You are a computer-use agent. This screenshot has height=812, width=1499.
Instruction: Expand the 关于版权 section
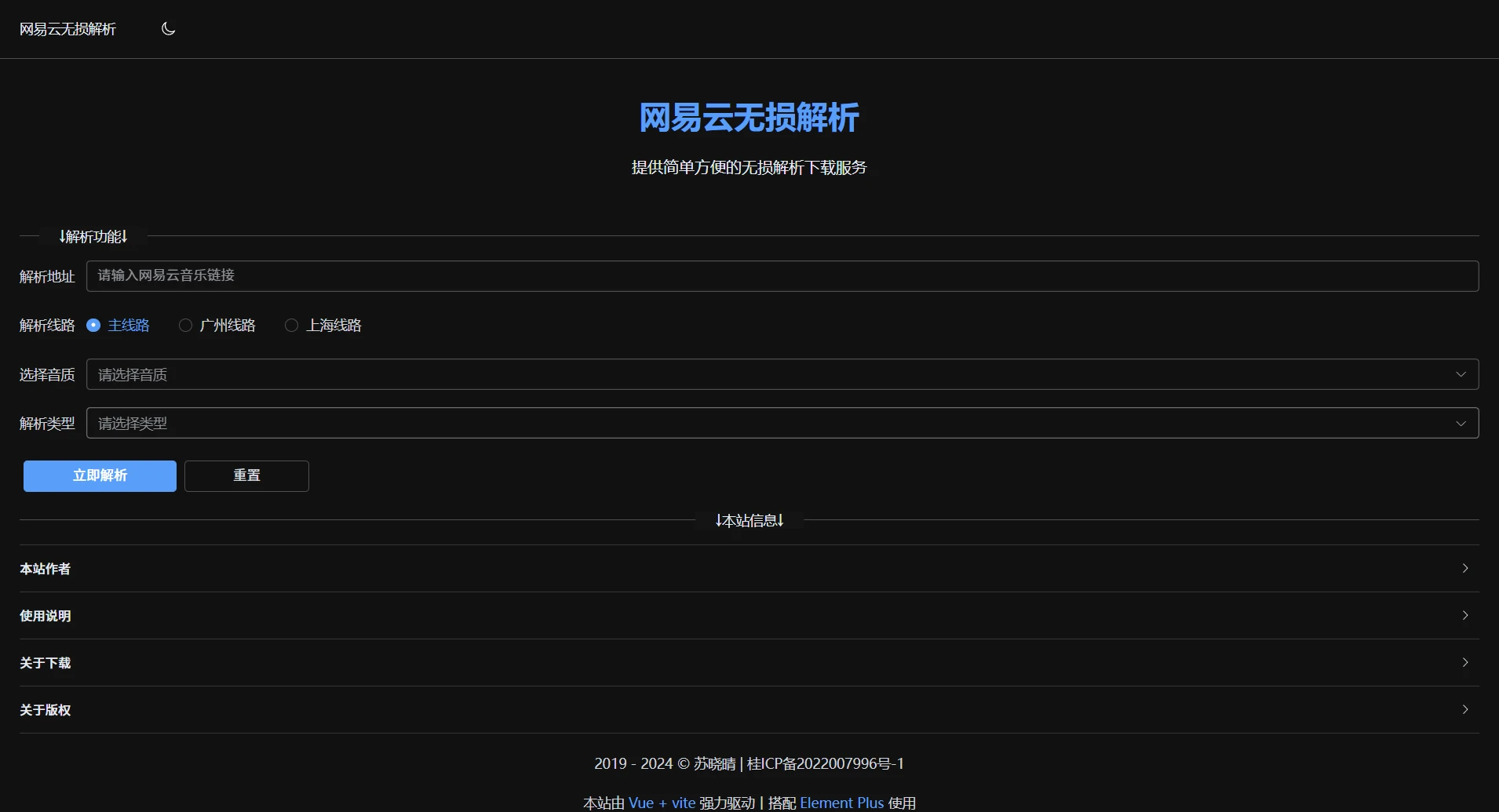coord(749,709)
